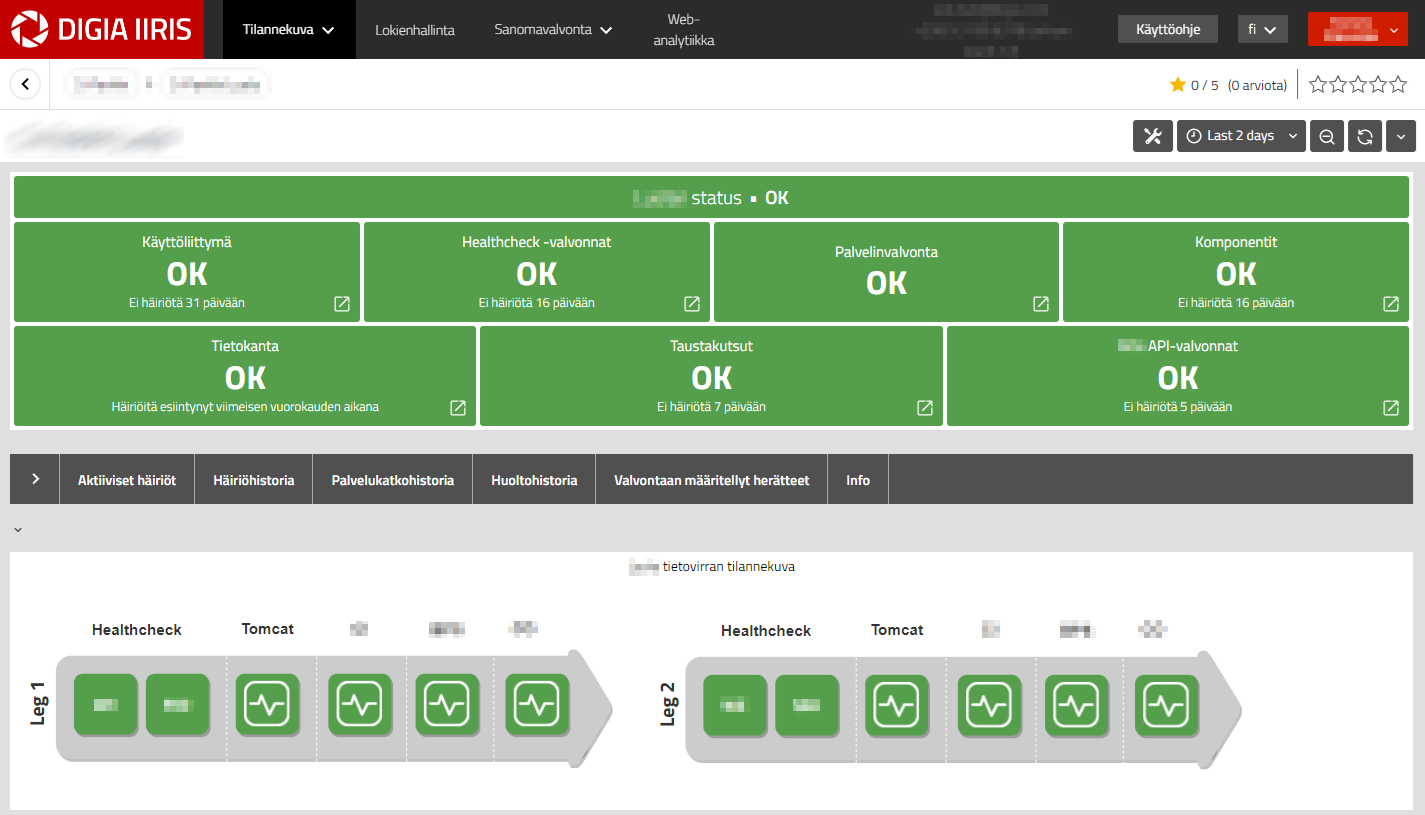Switch to the Valvontaan määritellyt herätteet tab
This screenshot has width=1425, height=815.
712,480
